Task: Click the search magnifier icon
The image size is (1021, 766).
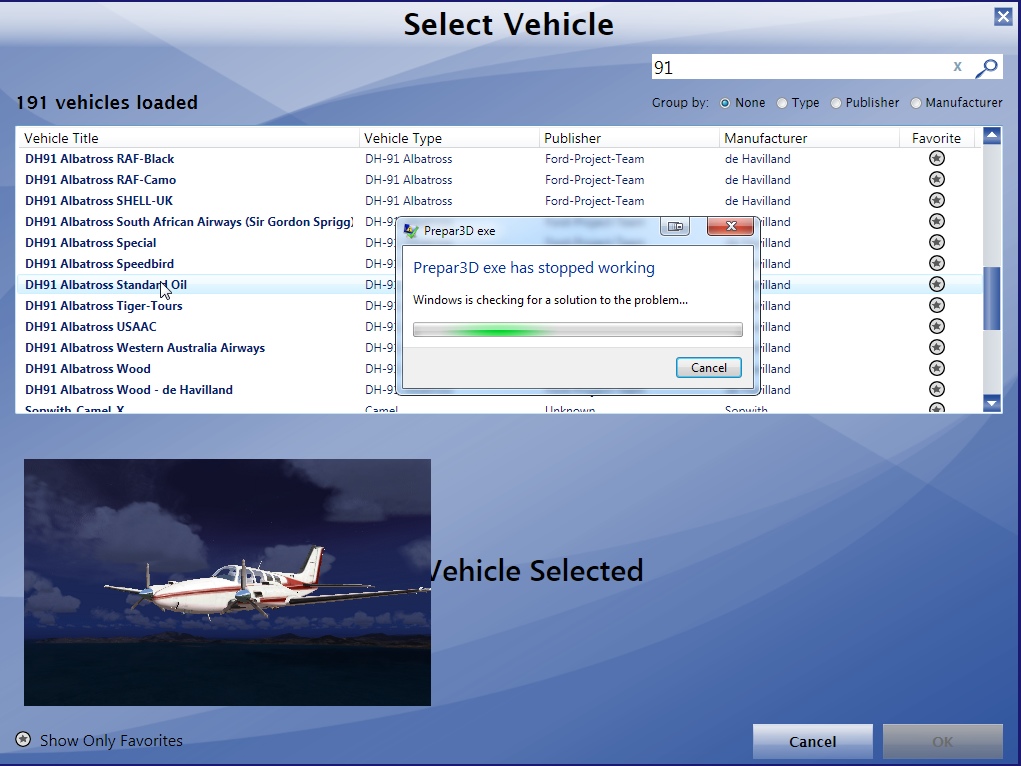Action: 986,67
